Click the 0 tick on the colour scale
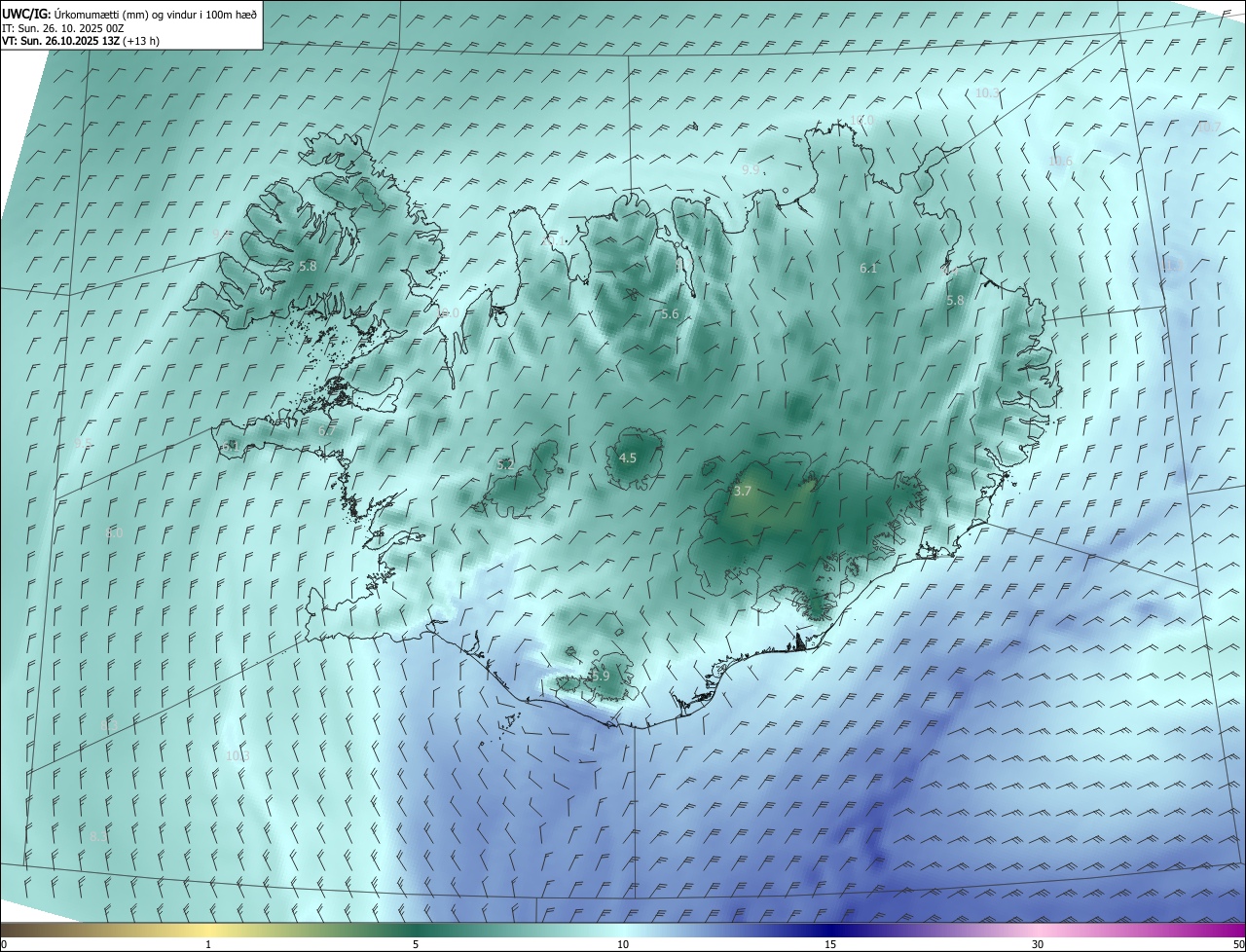The image size is (1246, 952). [4, 944]
